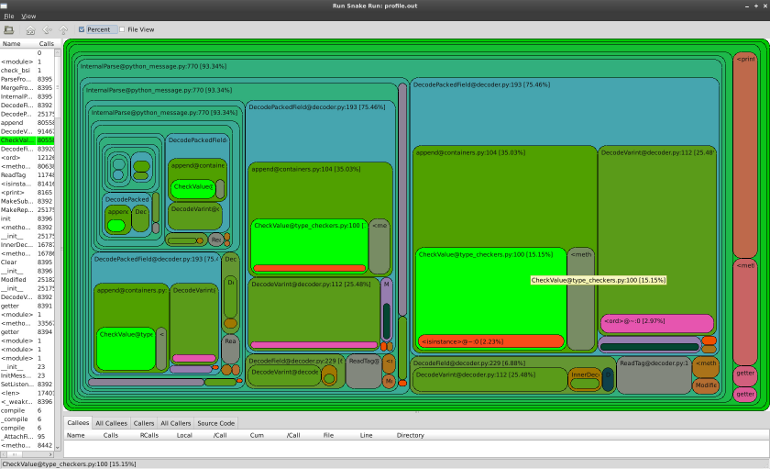This screenshot has height=469, width=770.
Task: Select the InternalP... row in function list
Action: click(27, 97)
